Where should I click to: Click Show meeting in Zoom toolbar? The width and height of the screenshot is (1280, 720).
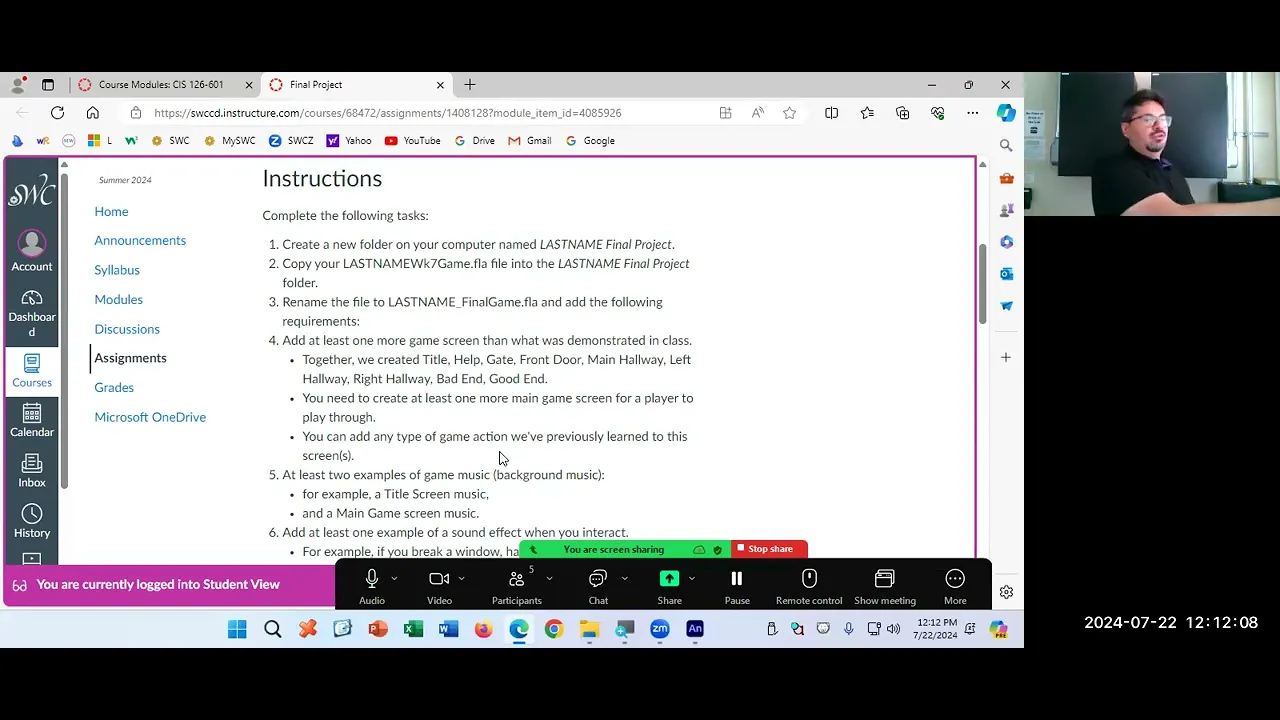point(885,586)
